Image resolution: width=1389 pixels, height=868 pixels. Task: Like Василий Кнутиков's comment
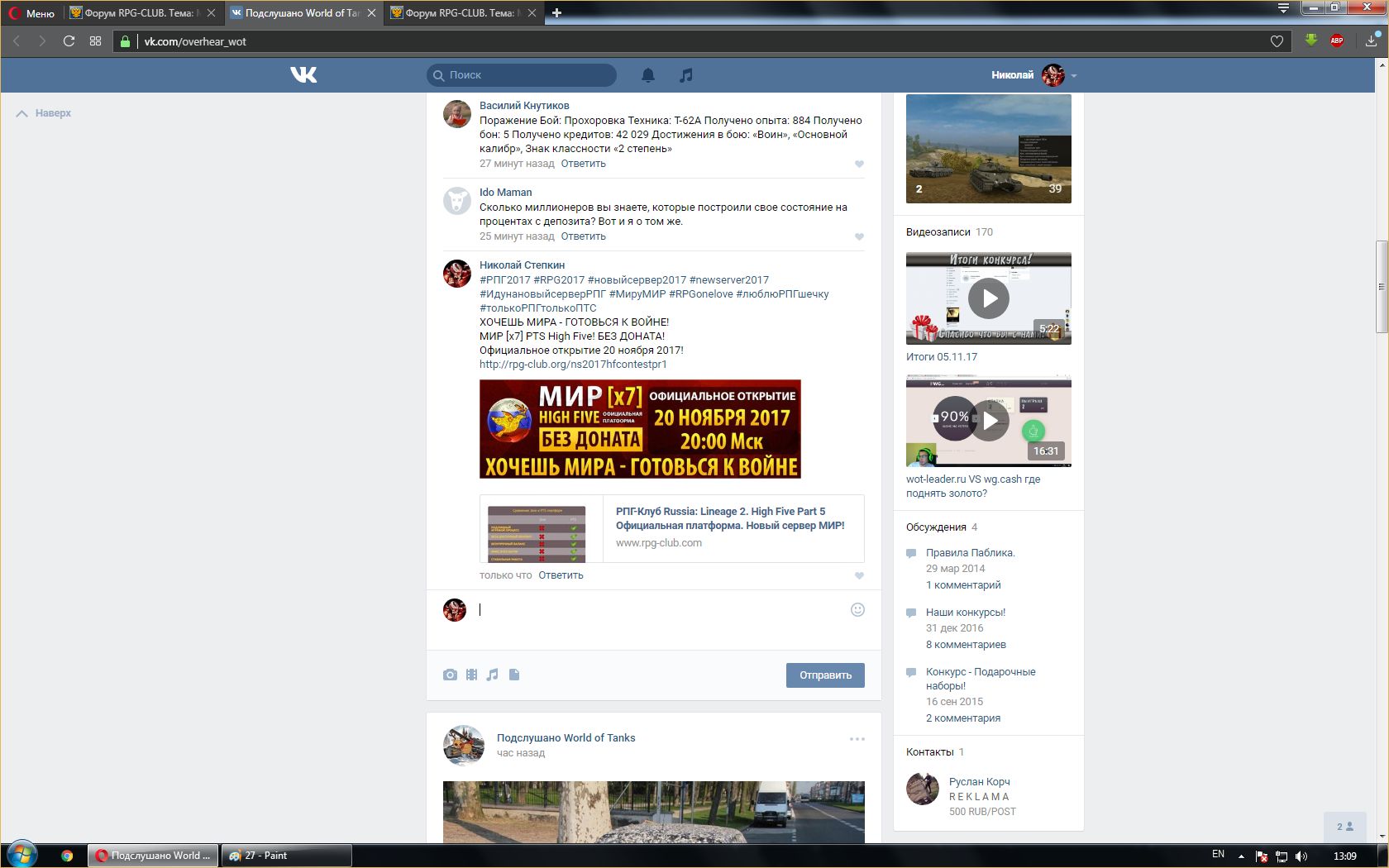coord(859,165)
